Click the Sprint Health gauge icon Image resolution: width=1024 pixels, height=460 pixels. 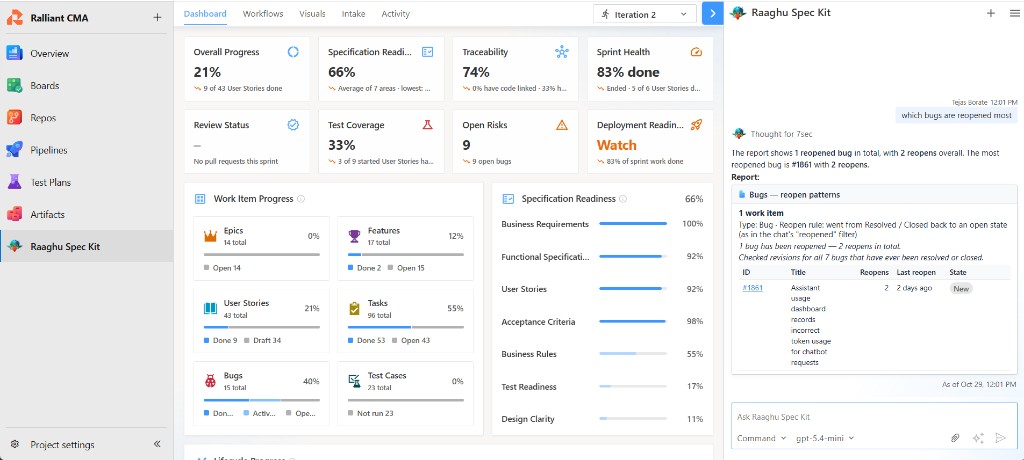point(696,52)
